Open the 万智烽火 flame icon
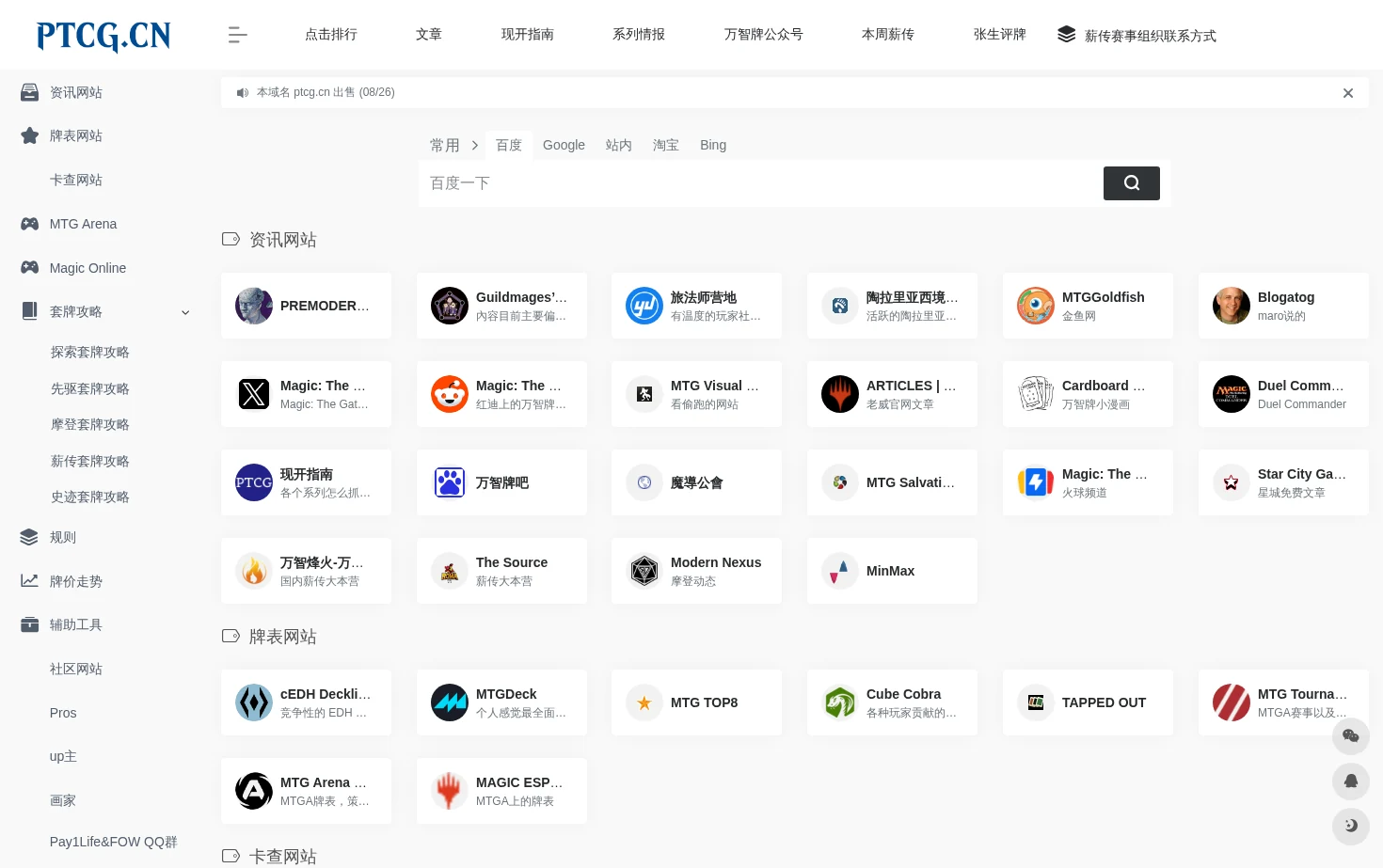Image resolution: width=1383 pixels, height=868 pixels. [x=254, y=571]
